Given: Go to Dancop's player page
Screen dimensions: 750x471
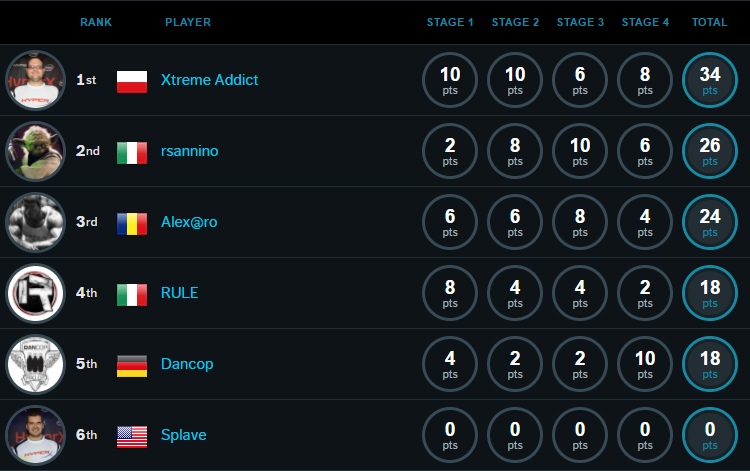Looking at the screenshot, I should point(187,364).
